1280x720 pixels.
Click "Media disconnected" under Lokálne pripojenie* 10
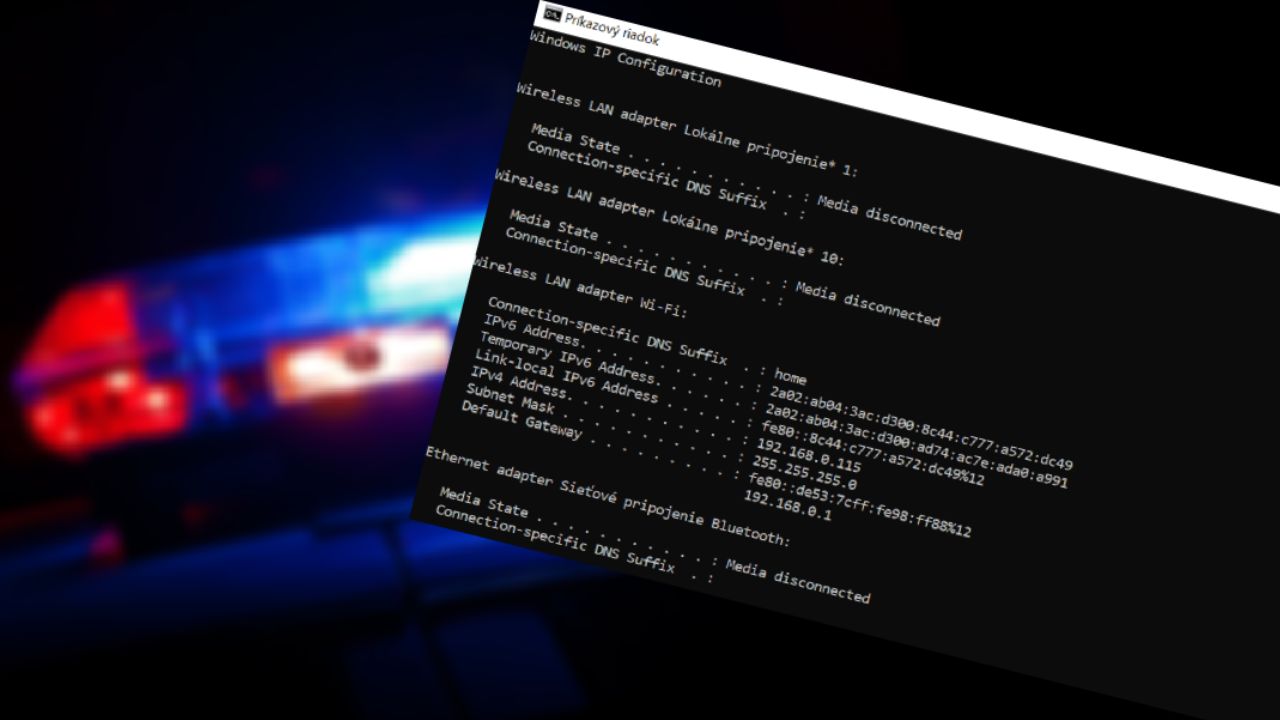pos(868,304)
